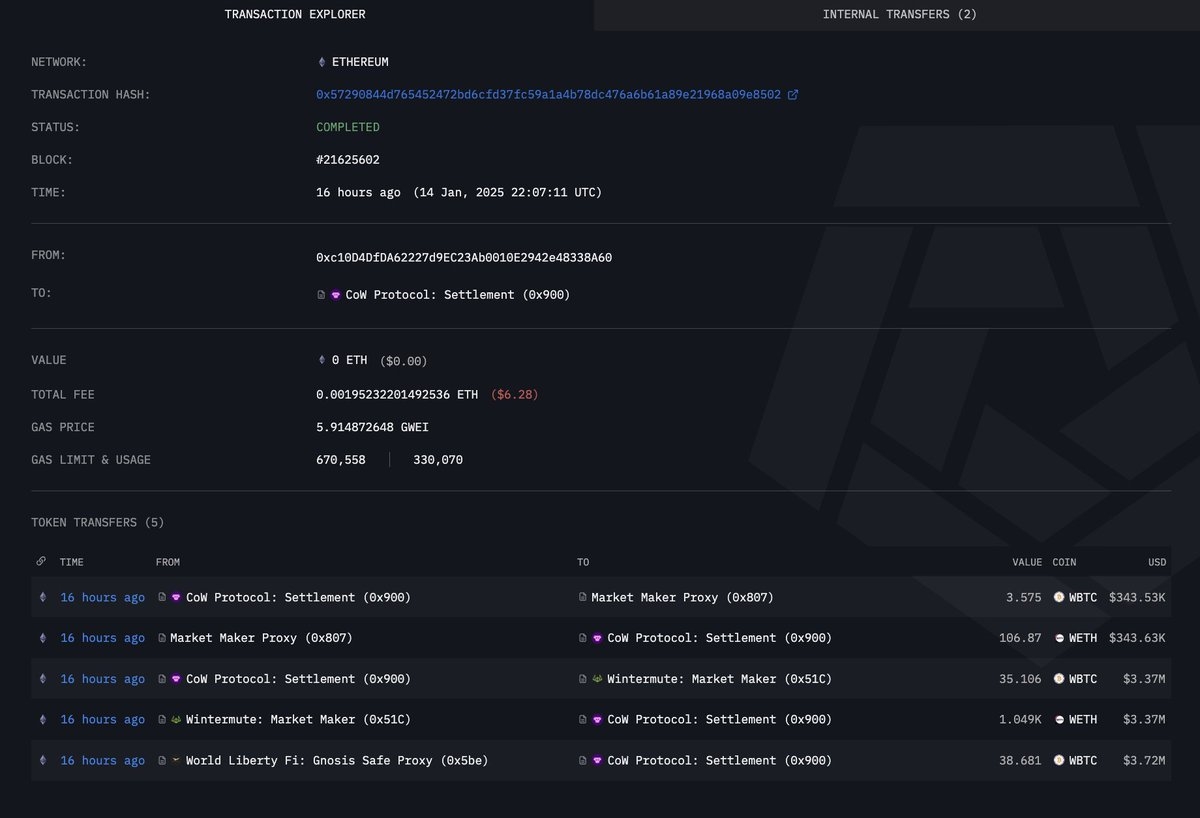Click World Liberty Fi logo icon
The image size is (1200, 818).
point(176,761)
